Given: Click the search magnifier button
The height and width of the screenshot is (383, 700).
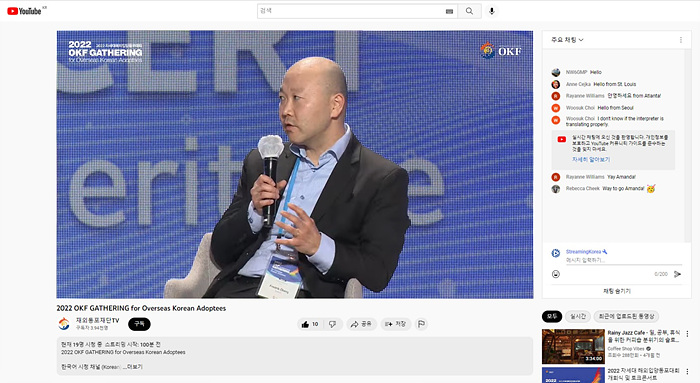Looking at the screenshot, I should point(469,11).
